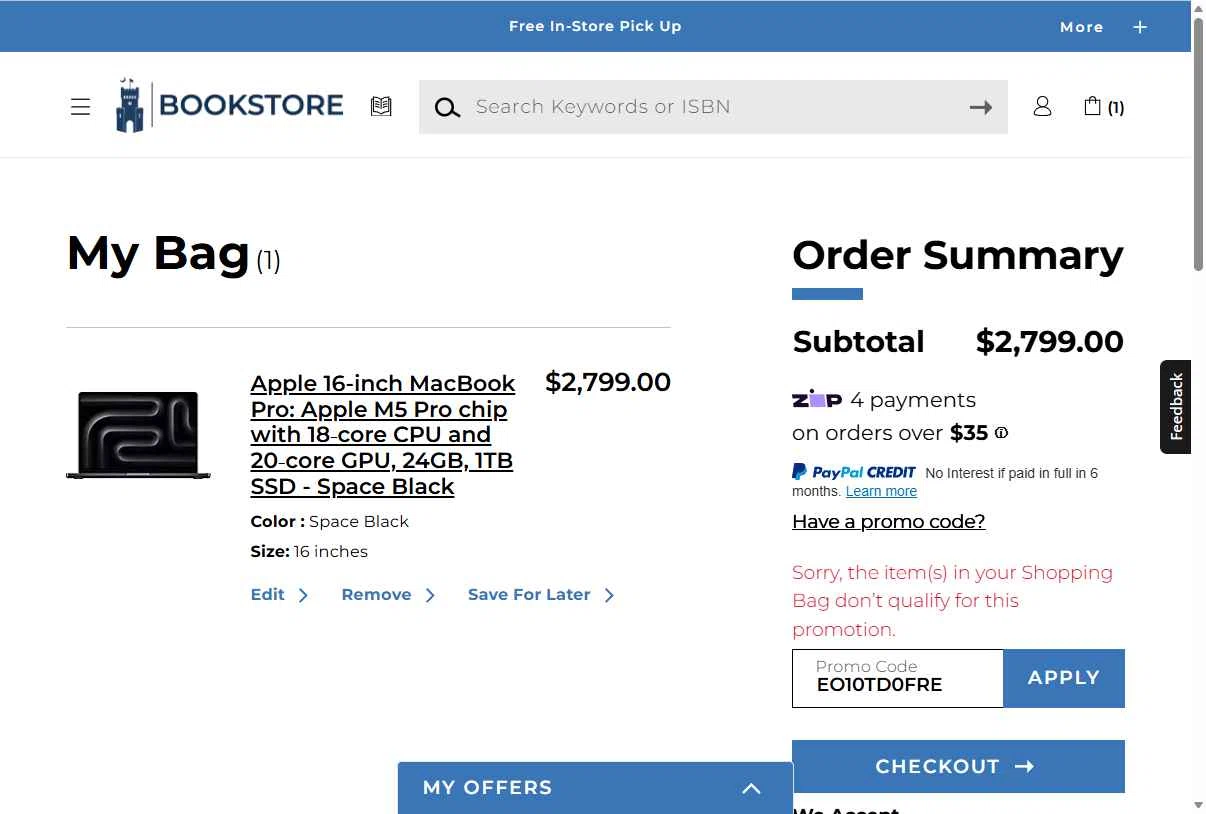Edit the MacBook Pro bag item
1206x814 pixels.
[279, 595]
